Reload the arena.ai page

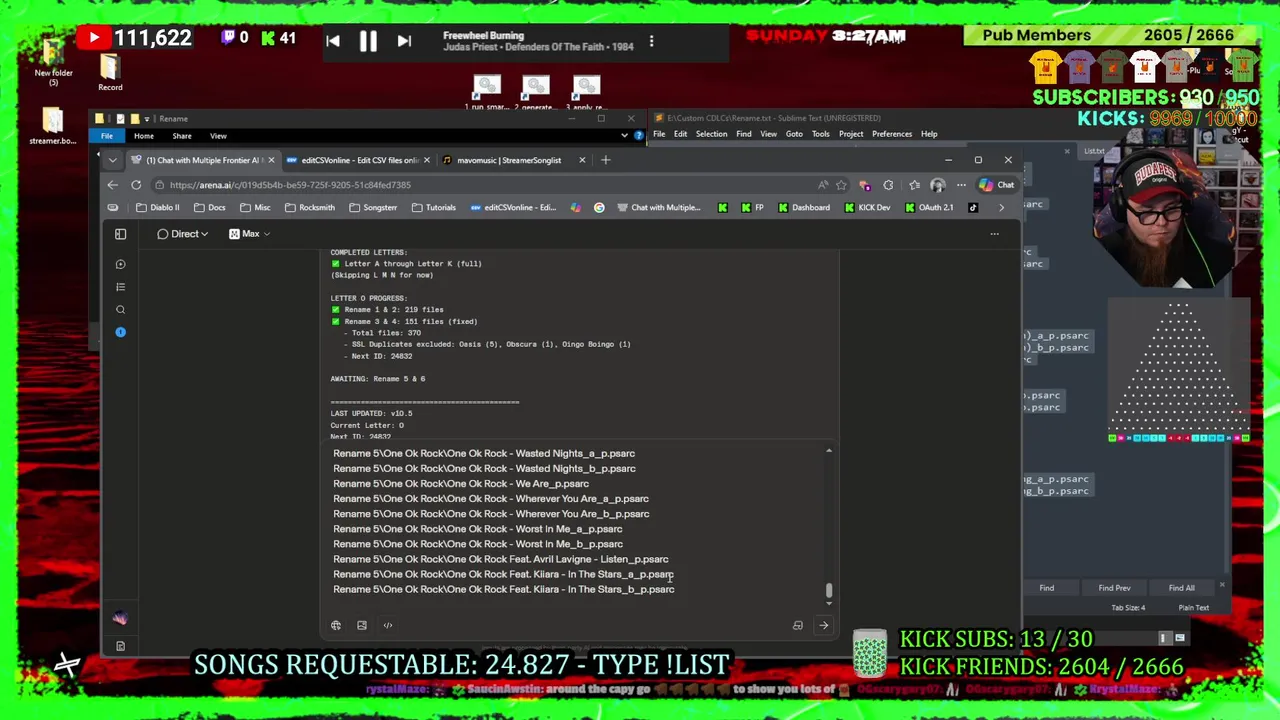tap(136, 185)
